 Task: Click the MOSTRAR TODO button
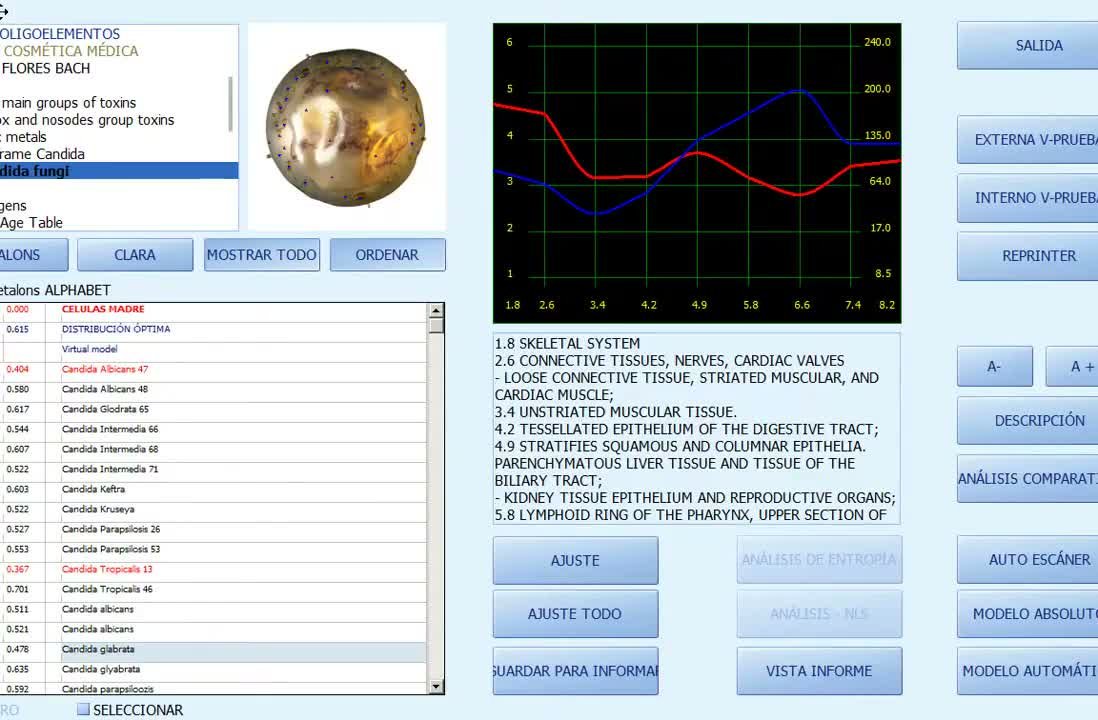click(262, 255)
